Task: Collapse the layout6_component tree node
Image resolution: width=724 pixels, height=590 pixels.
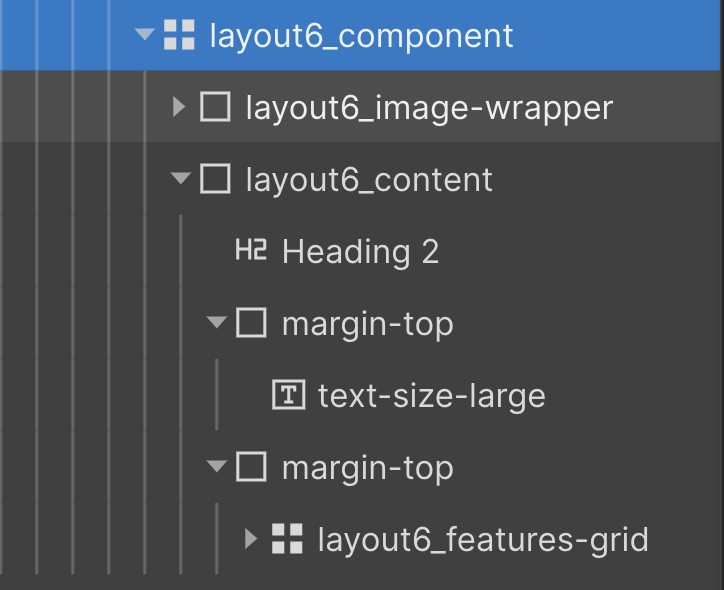Action: click(145, 35)
